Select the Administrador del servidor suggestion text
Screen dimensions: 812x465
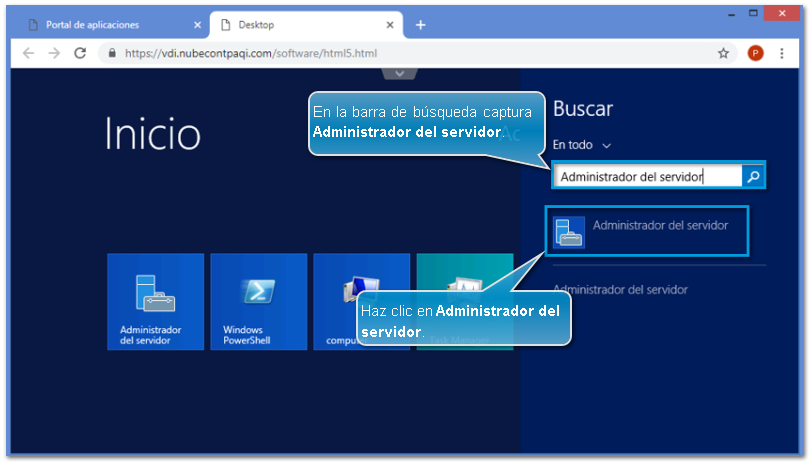click(620, 289)
